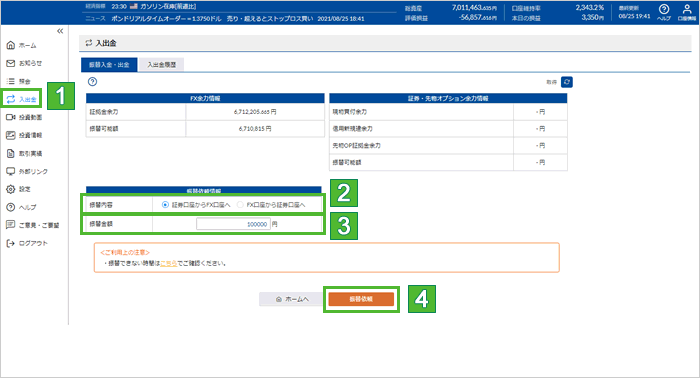Open ヘルプ in the sidebar
Image resolution: width=700 pixels, height=378 pixels.
click(21, 207)
